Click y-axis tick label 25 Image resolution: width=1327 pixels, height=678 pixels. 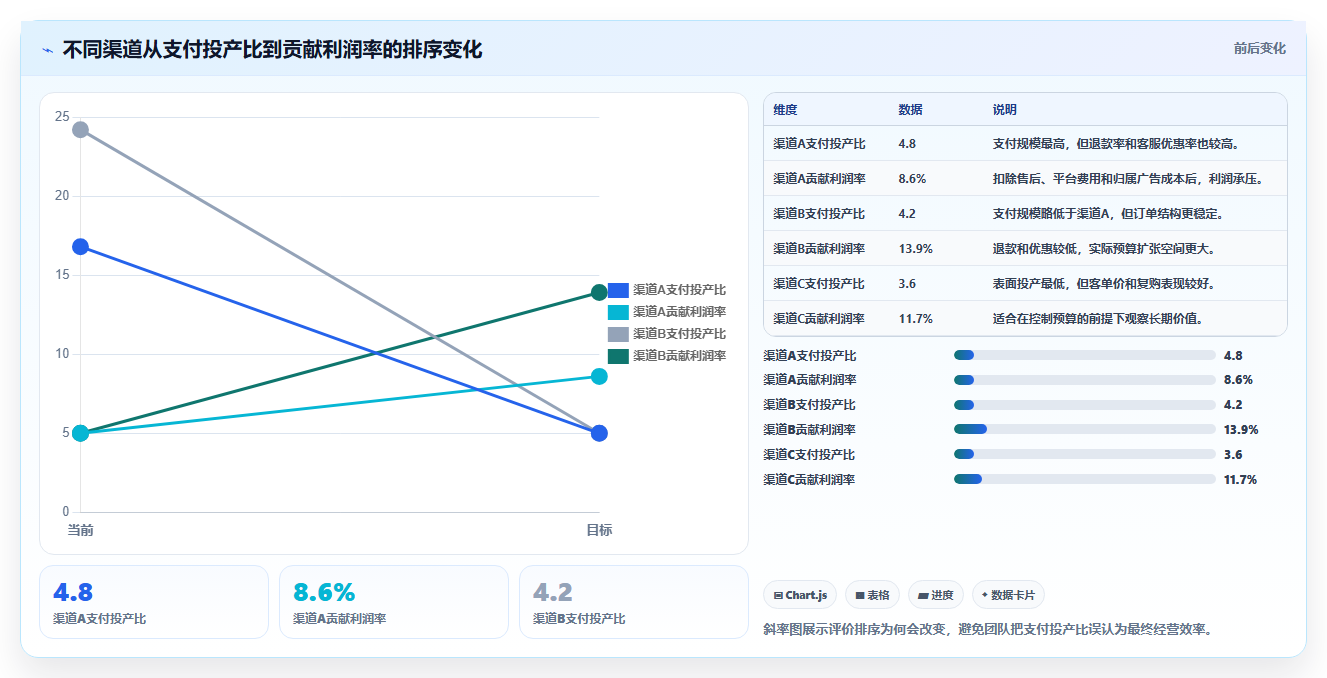(x=62, y=117)
